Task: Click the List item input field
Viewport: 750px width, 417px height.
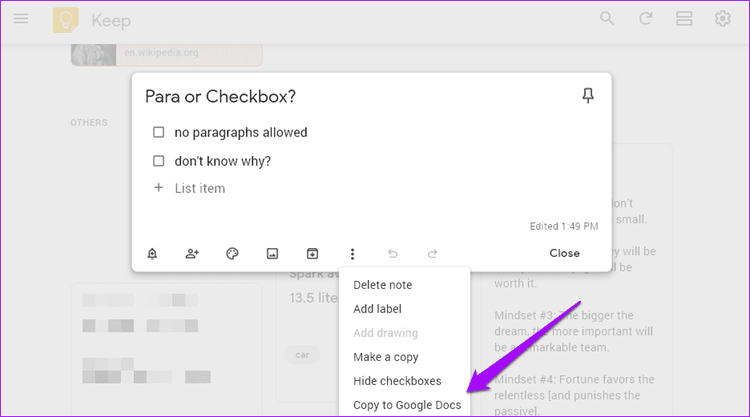Action: pyautogui.click(x=200, y=188)
